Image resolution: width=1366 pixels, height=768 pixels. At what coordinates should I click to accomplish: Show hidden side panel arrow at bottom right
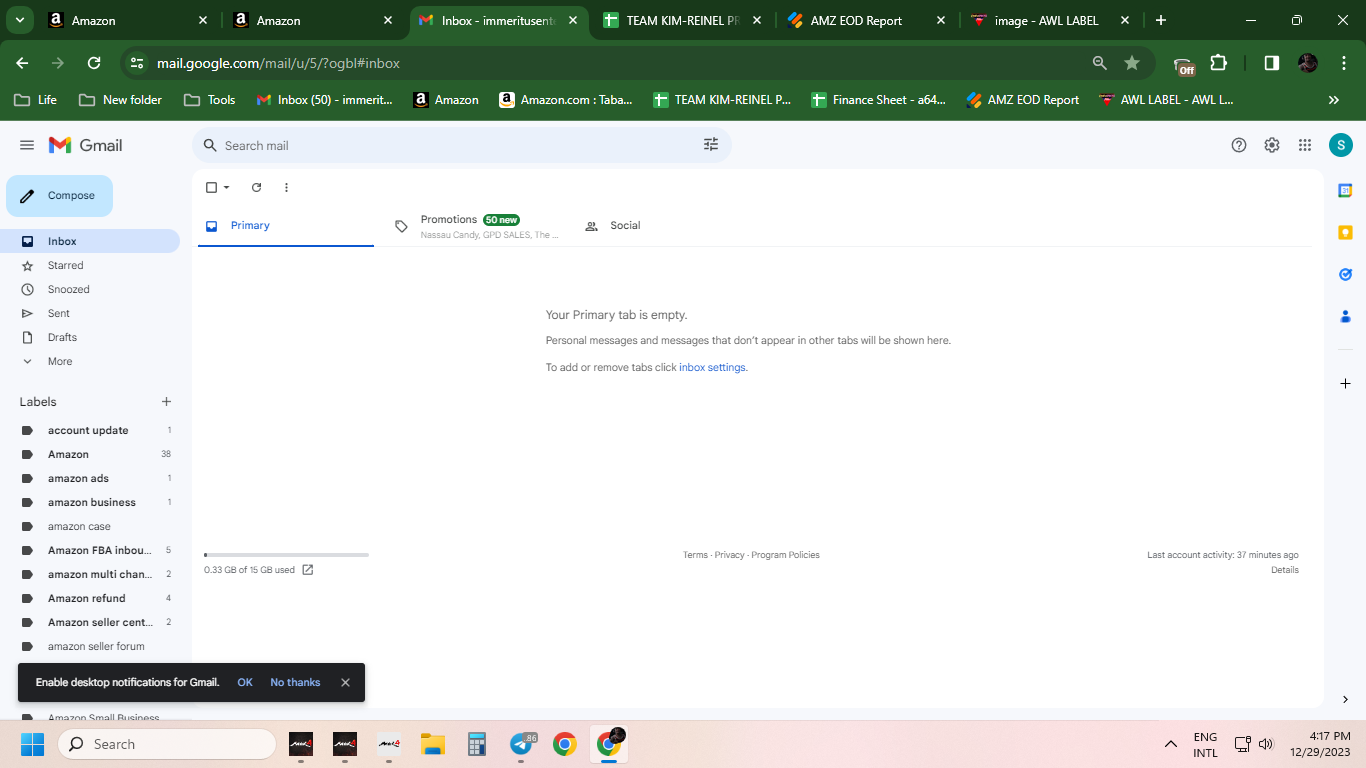point(1345,699)
